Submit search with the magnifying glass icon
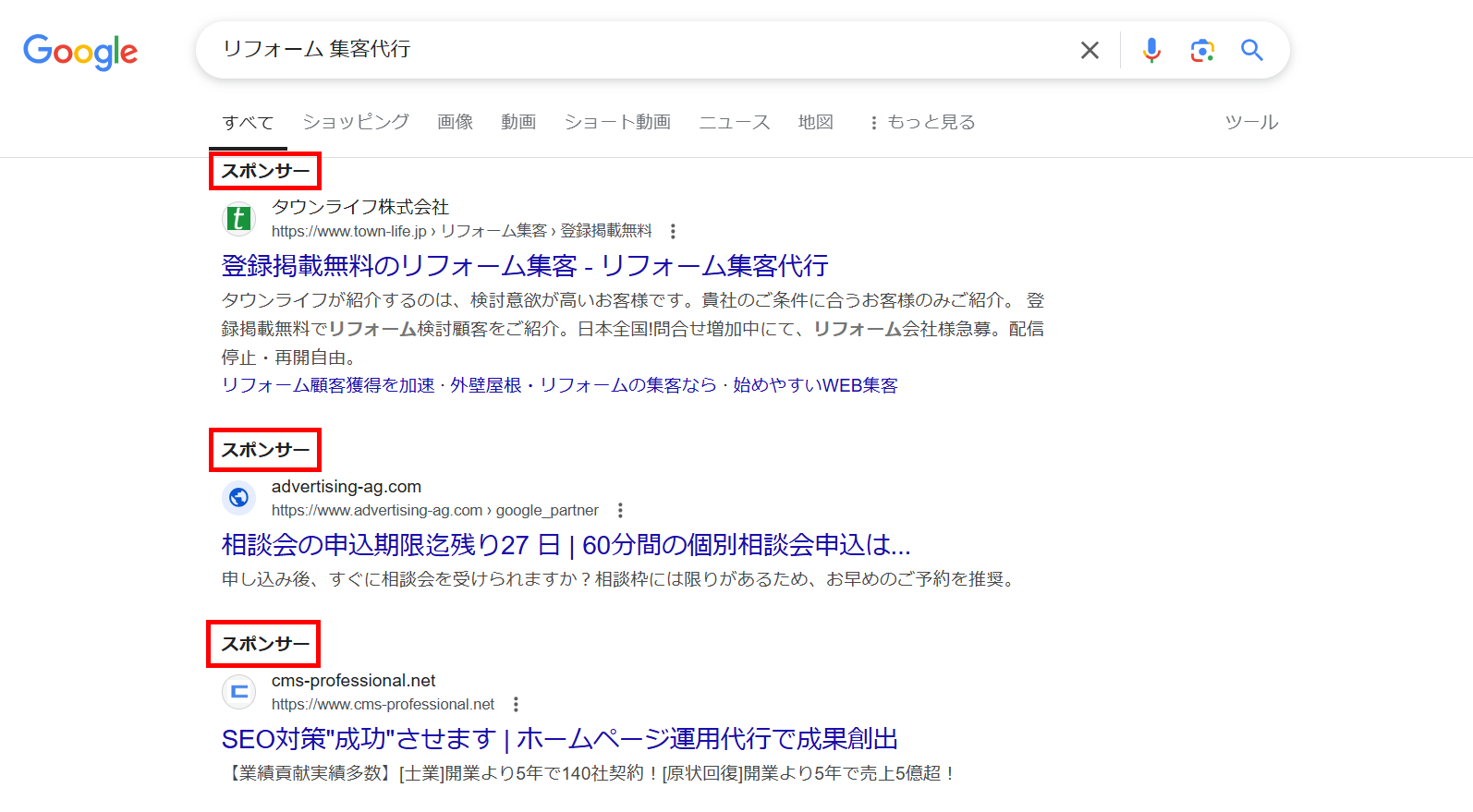1473x812 pixels. (x=1252, y=50)
